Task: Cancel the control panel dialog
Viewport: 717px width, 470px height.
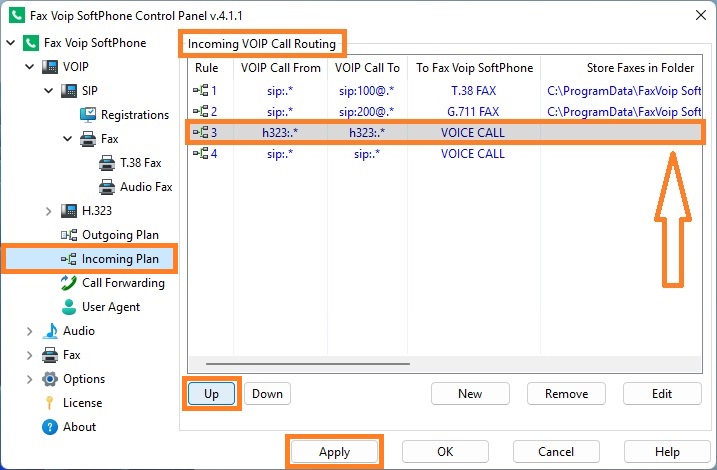Action: pyautogui.click(x=556, y=452)
